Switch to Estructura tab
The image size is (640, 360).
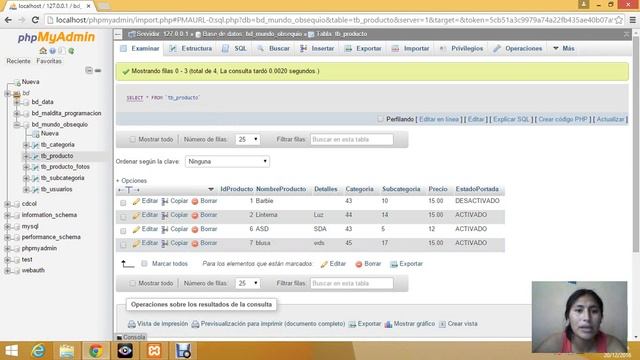coord(191,49)
